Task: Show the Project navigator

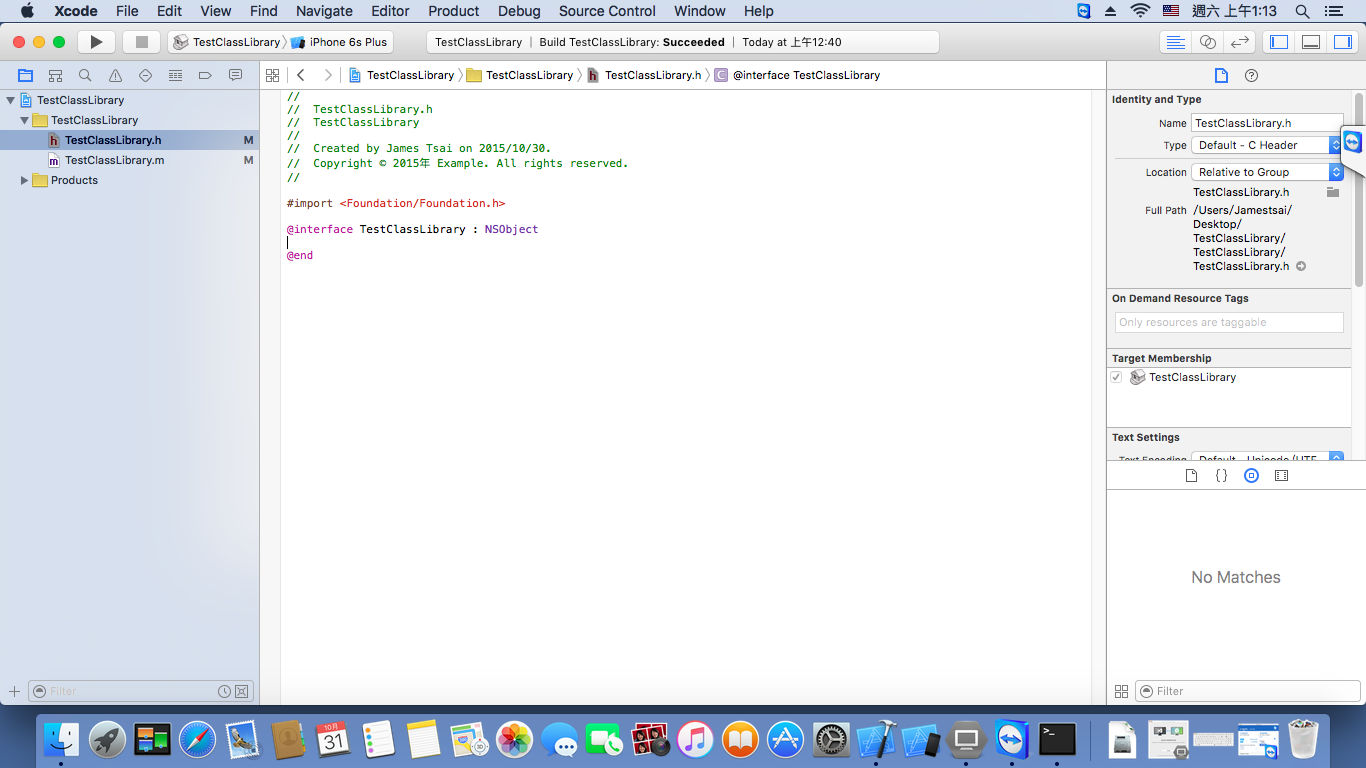Action: pyautogui.click(x=26, y=75)
